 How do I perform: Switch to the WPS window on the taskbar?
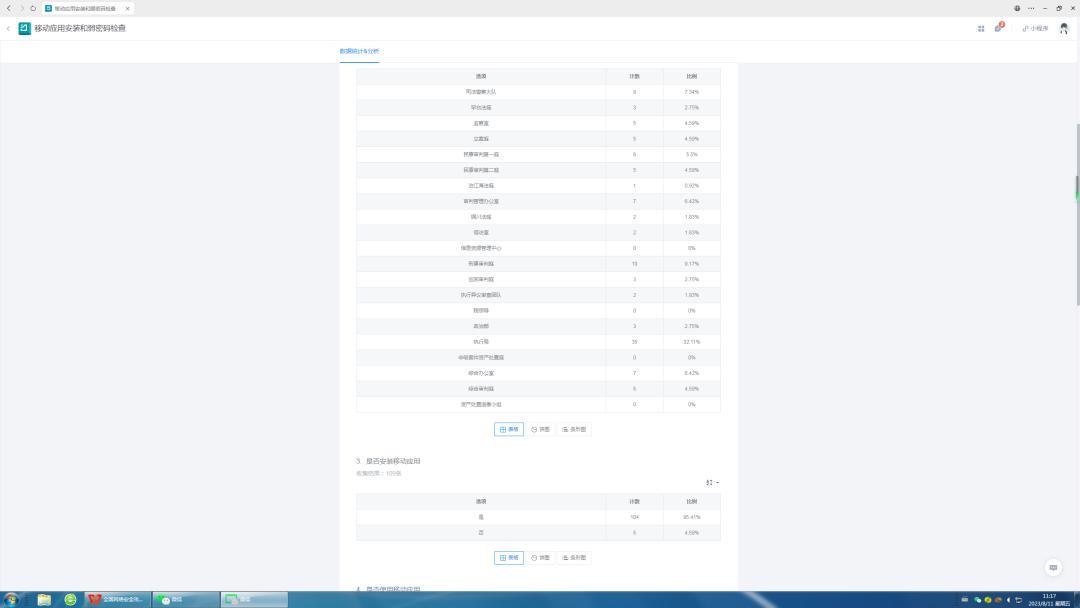tap(118, 600)
